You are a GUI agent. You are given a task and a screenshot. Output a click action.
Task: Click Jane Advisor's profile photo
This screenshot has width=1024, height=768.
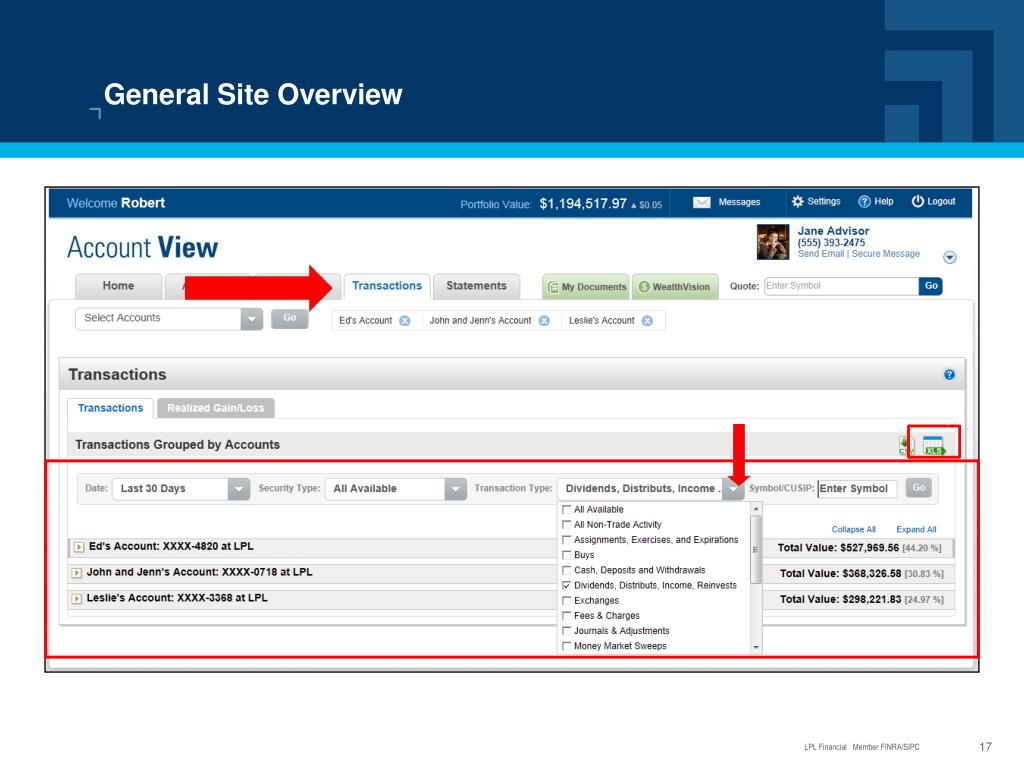773,242
